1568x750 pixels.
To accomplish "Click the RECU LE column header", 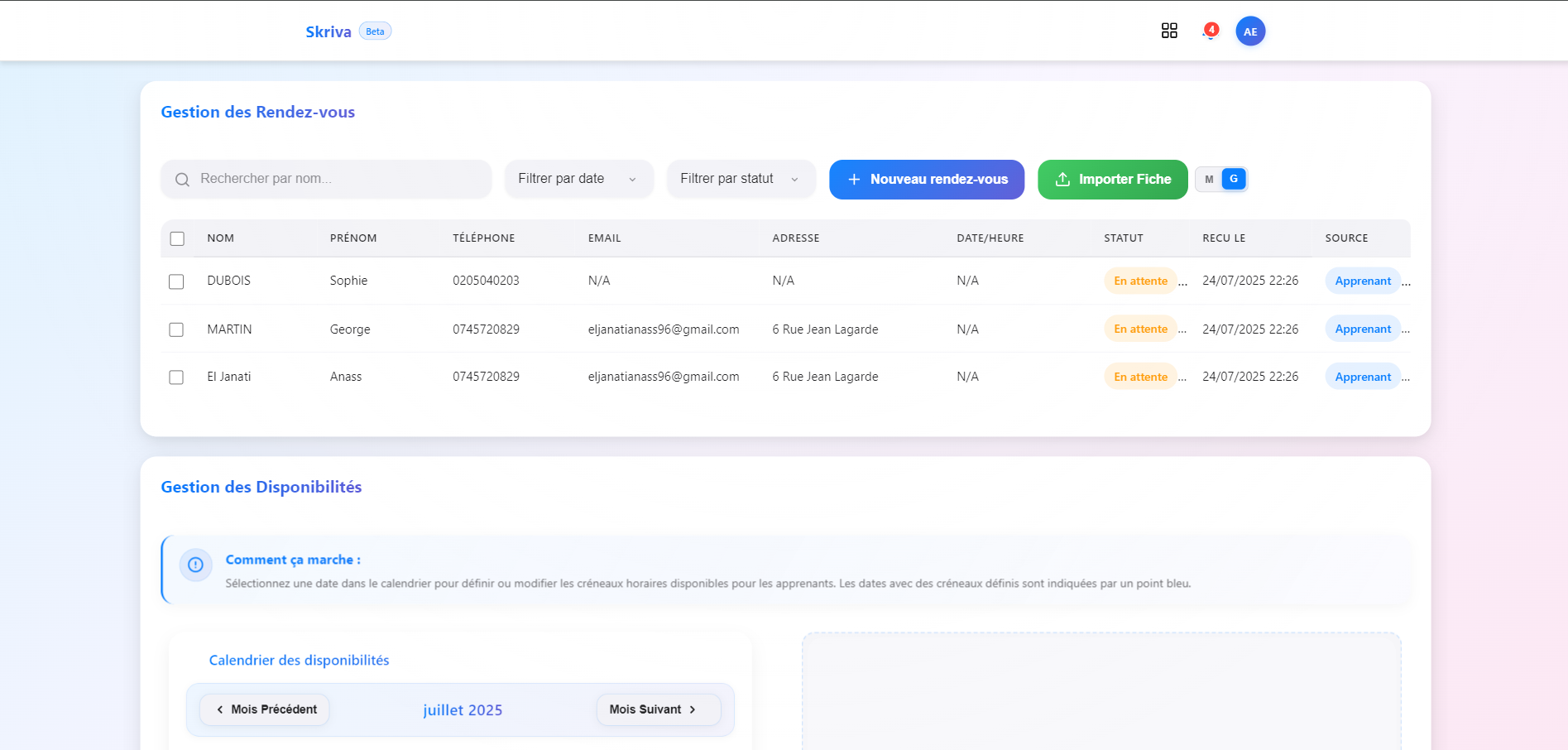I will [1224, 238].
